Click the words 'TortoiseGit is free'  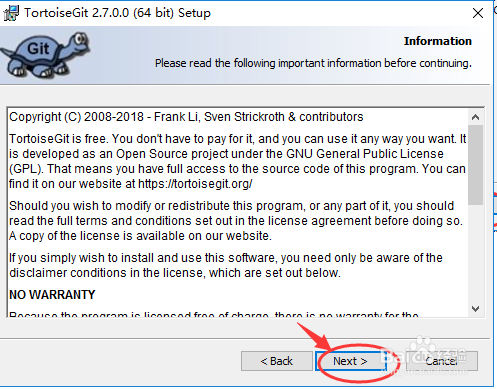click(58, 139)
